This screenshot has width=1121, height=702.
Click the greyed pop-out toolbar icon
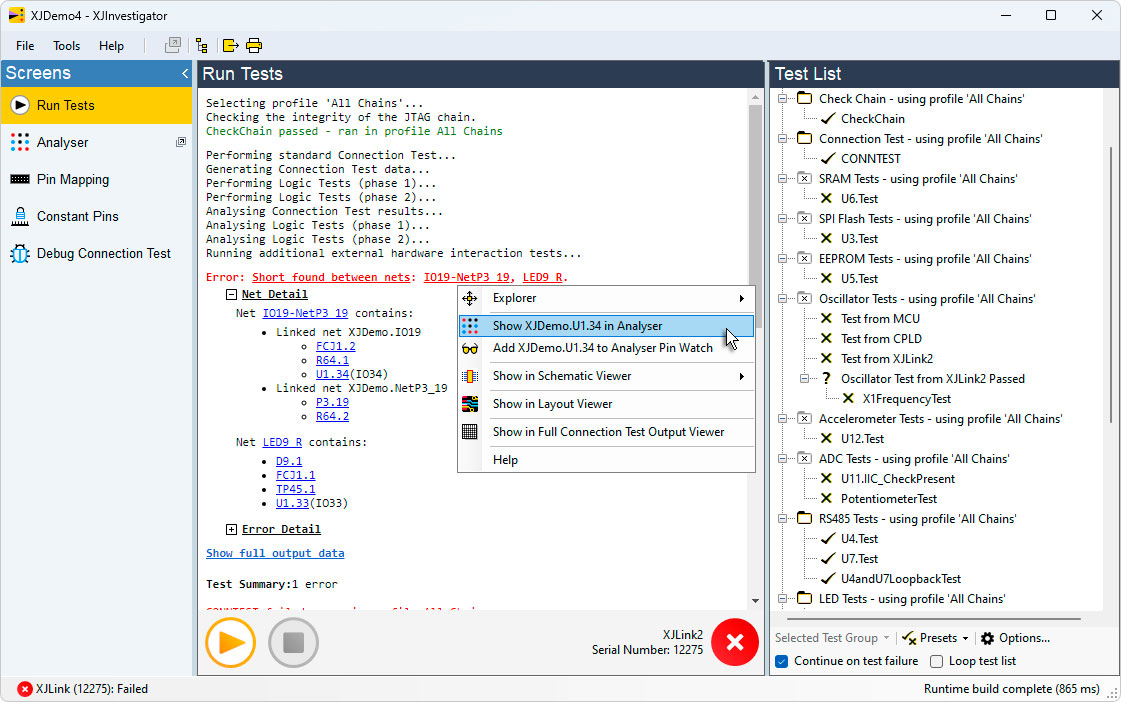click(x=172, y=46)
